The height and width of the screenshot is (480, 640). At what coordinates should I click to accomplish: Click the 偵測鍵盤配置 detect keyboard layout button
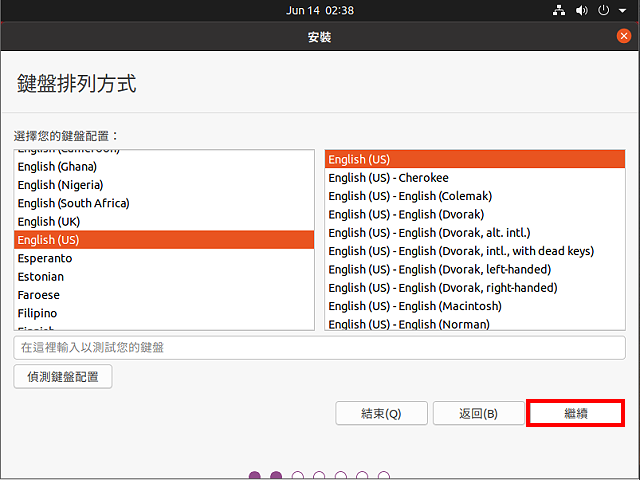(x=63, y=376)
